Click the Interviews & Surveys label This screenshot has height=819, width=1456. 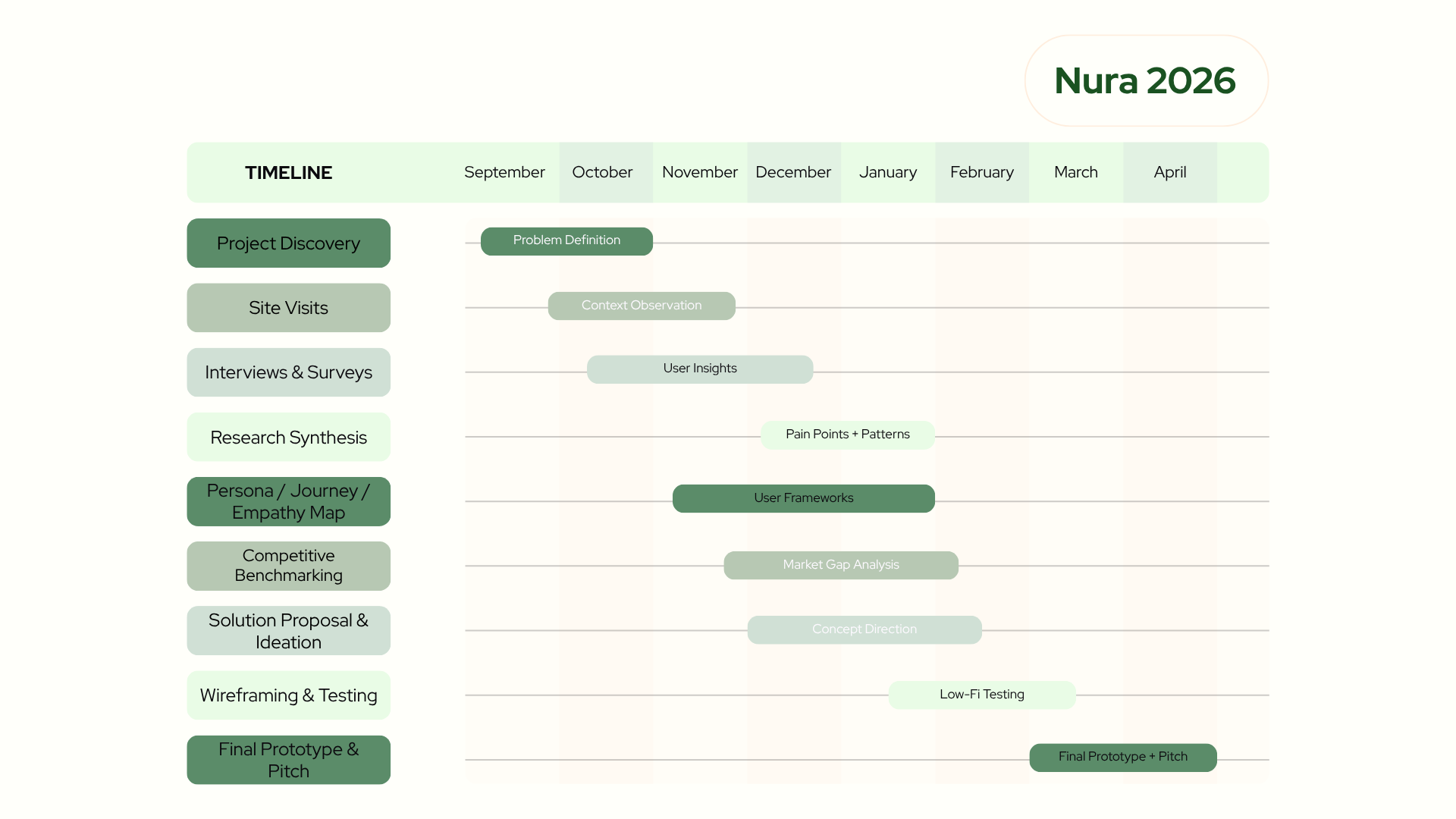coord(288,372)
